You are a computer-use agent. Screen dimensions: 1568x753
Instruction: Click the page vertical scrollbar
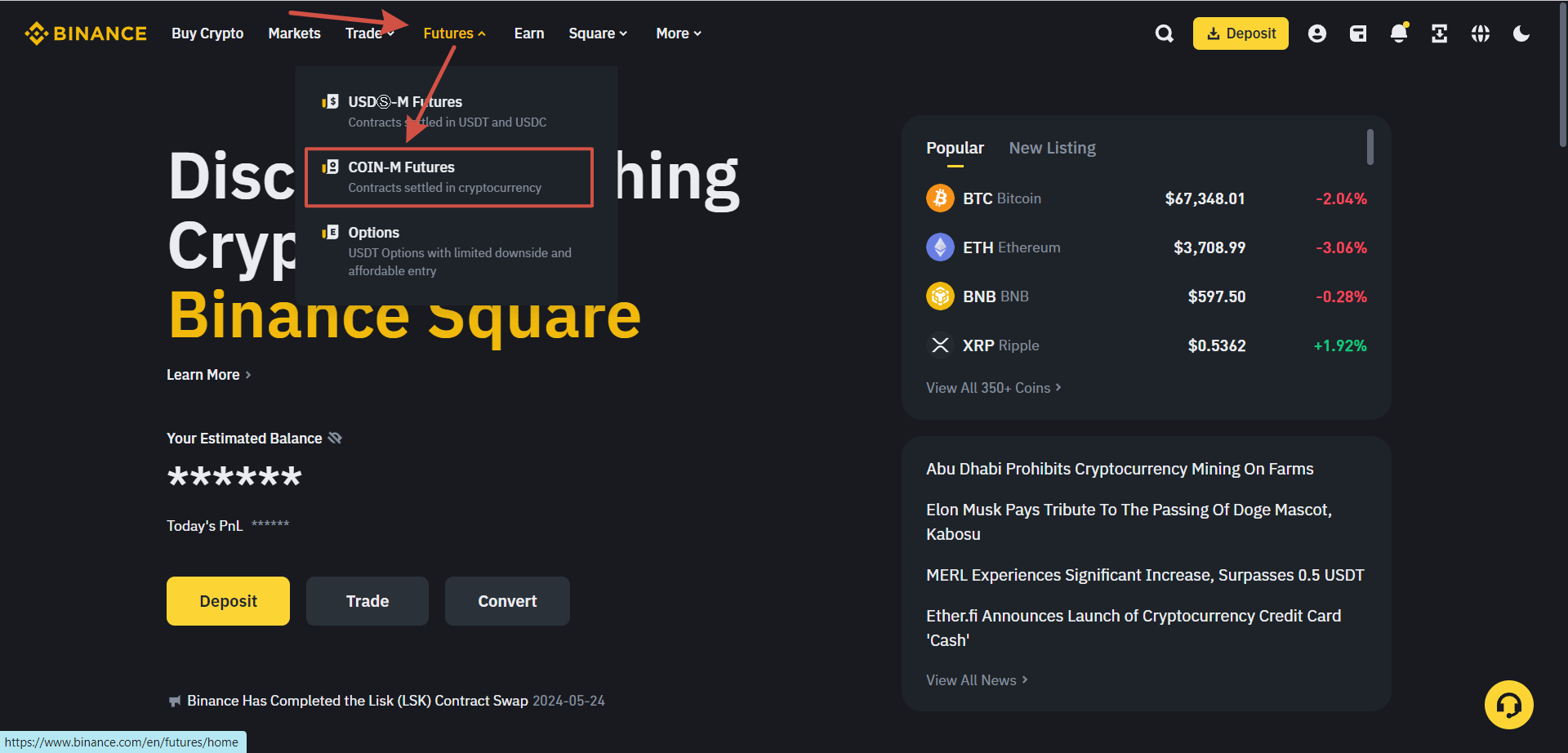[1562, 75]
